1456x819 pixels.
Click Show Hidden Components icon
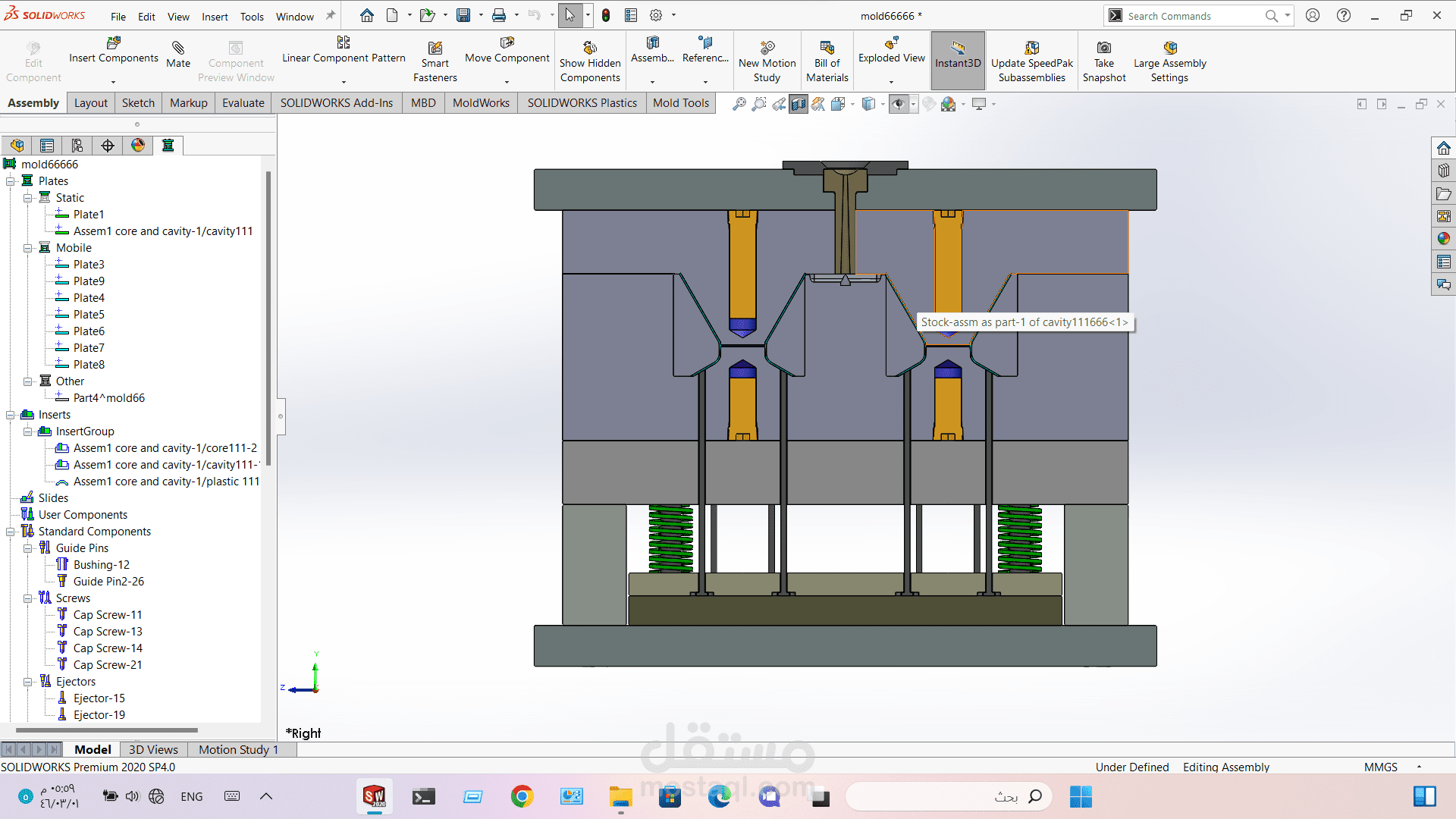590,48
